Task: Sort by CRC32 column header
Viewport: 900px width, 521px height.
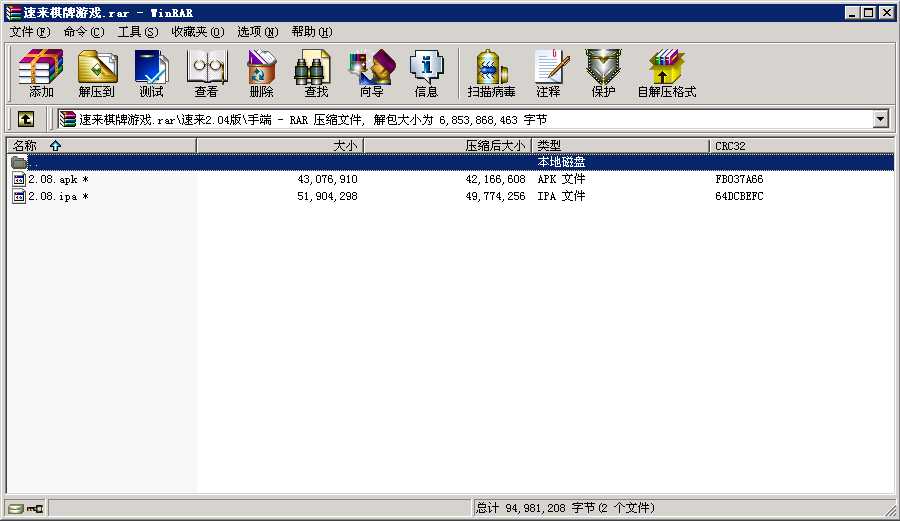Action: tap(801, 146)
